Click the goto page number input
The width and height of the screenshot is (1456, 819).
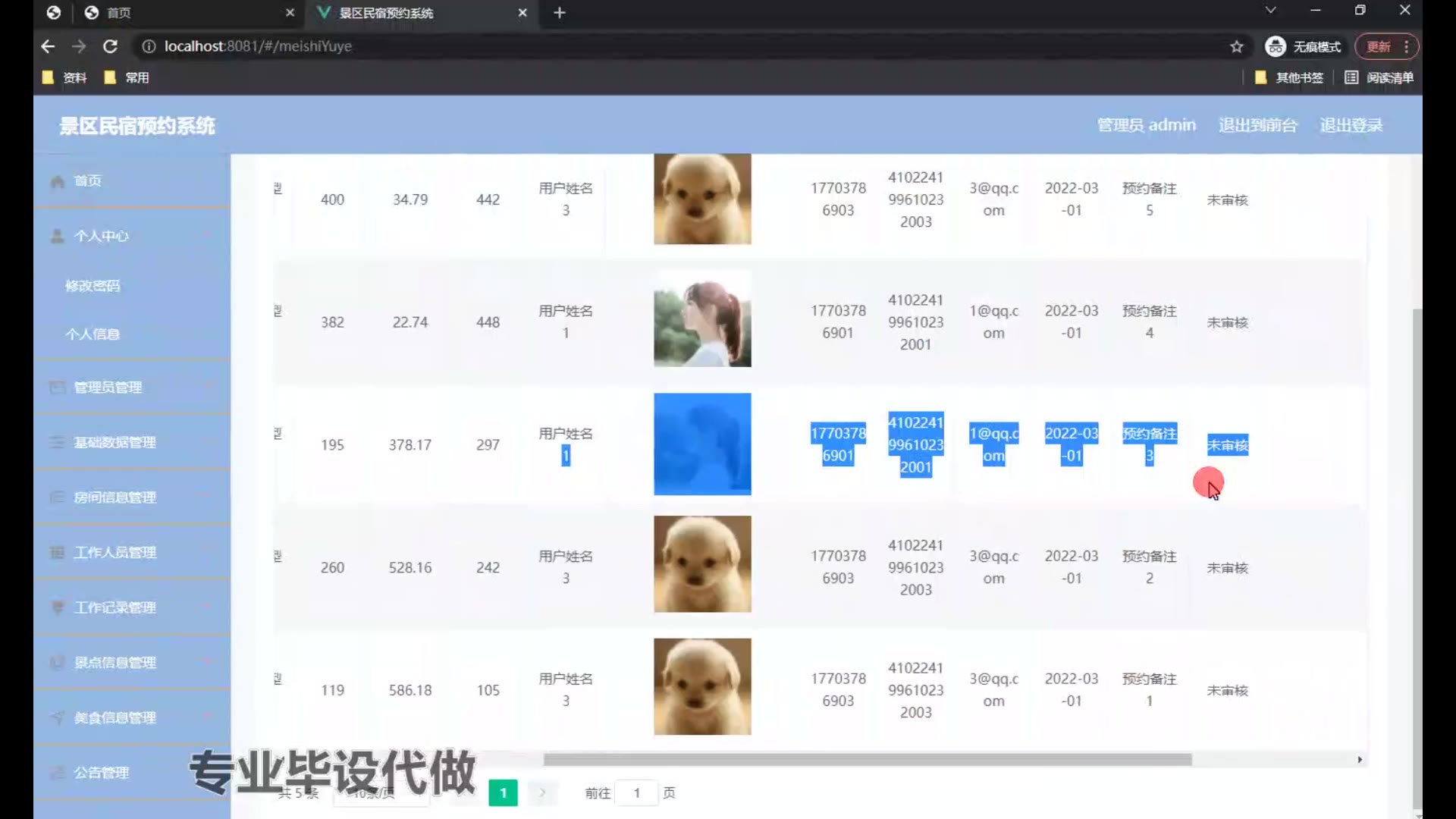[636, 793]
